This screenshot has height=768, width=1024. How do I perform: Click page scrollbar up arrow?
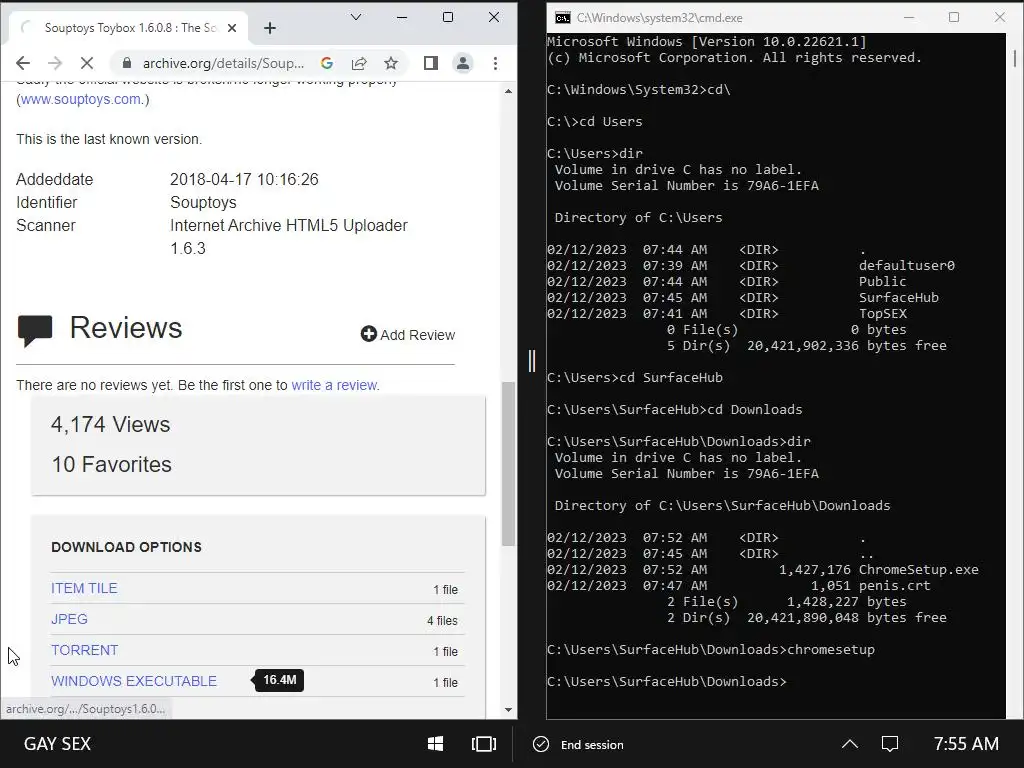508,91
